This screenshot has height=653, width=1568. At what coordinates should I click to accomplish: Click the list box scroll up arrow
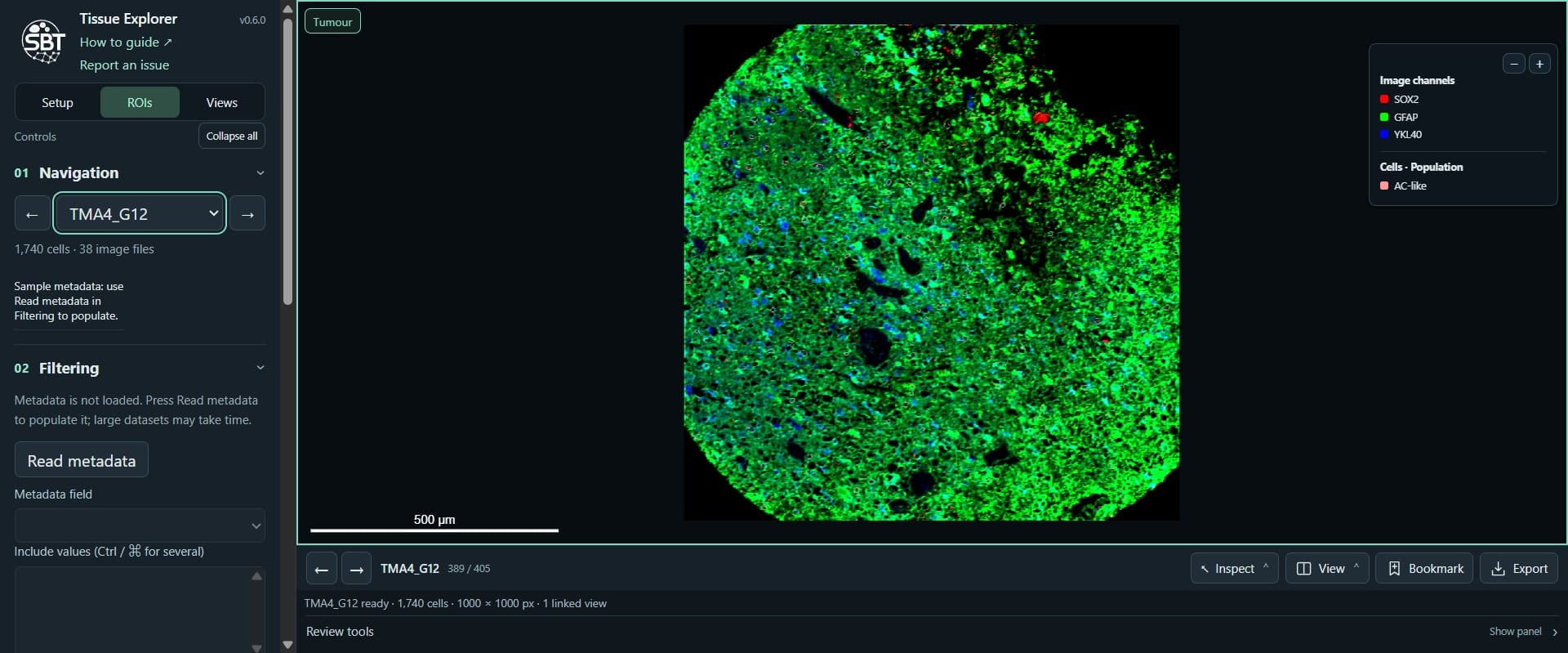(x=256, y=576)
